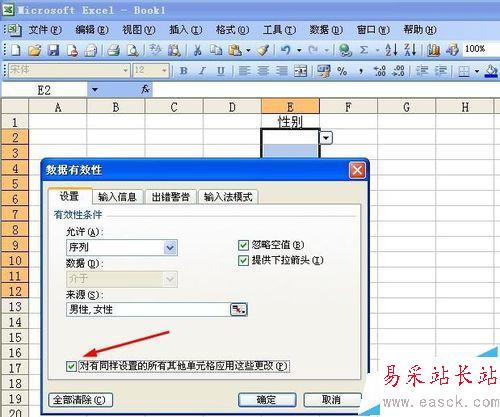500x417 pixels.
Task: Click the Copy icon
Action: [x=216, y=50]
